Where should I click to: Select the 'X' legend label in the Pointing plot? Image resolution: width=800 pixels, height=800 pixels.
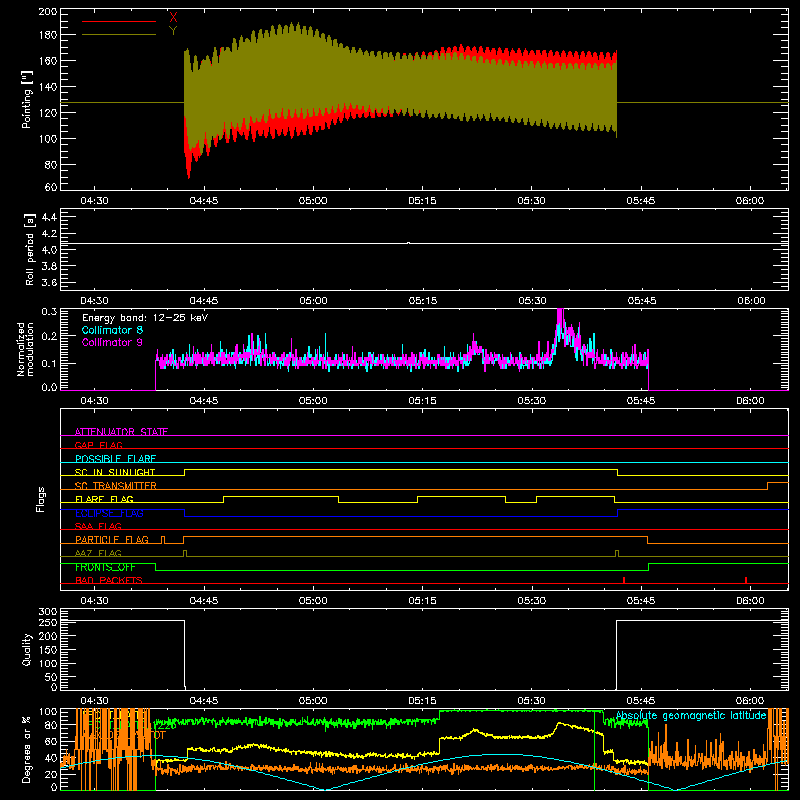pyautogui.click(x=173, y=18)
